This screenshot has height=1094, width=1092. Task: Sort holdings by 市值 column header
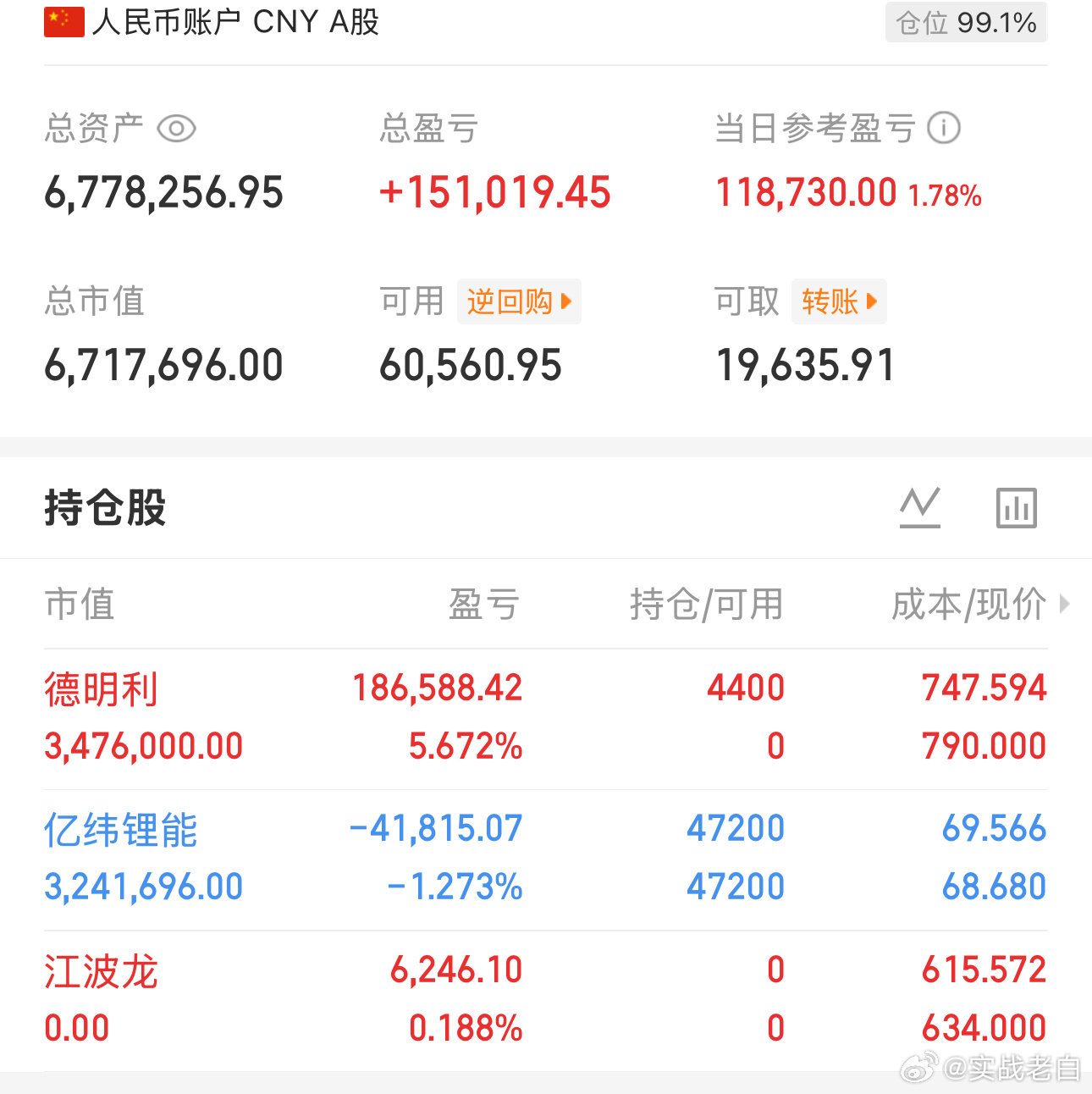coord(80,605)
